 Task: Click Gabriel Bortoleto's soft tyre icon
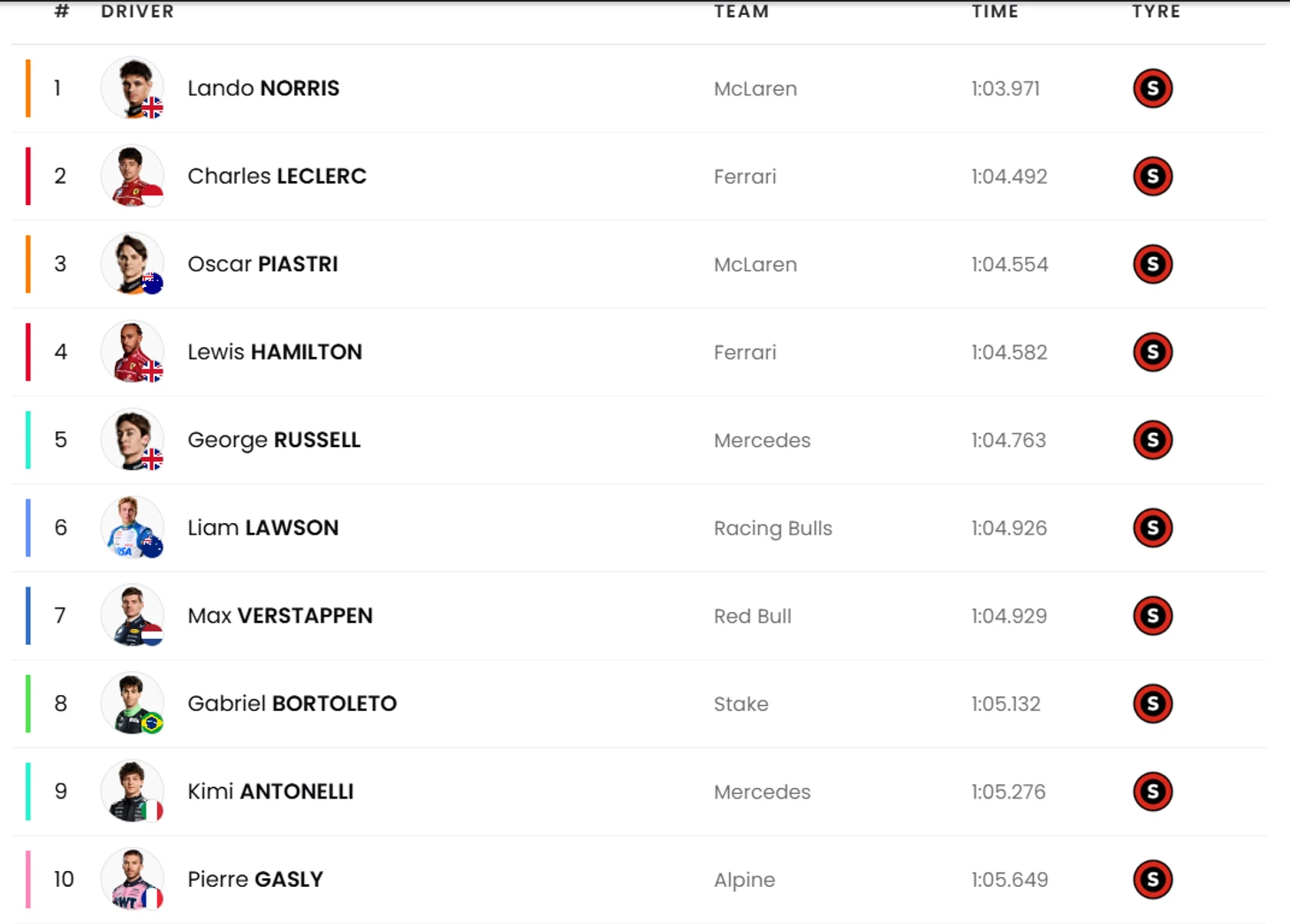pyautogui.click(x=1152, y=703)
